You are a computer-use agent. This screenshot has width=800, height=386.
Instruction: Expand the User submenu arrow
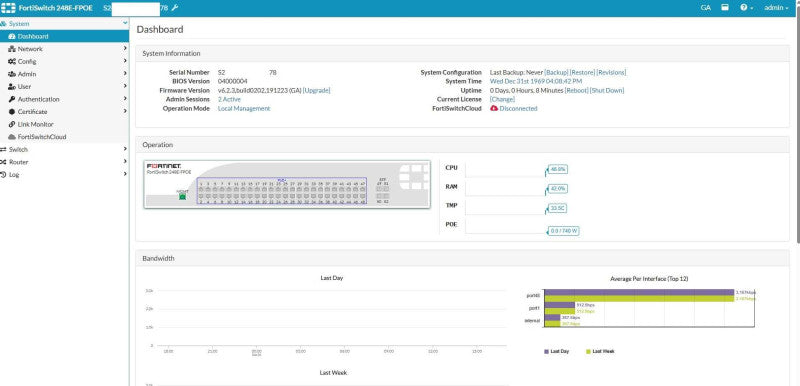pos(125,86)
